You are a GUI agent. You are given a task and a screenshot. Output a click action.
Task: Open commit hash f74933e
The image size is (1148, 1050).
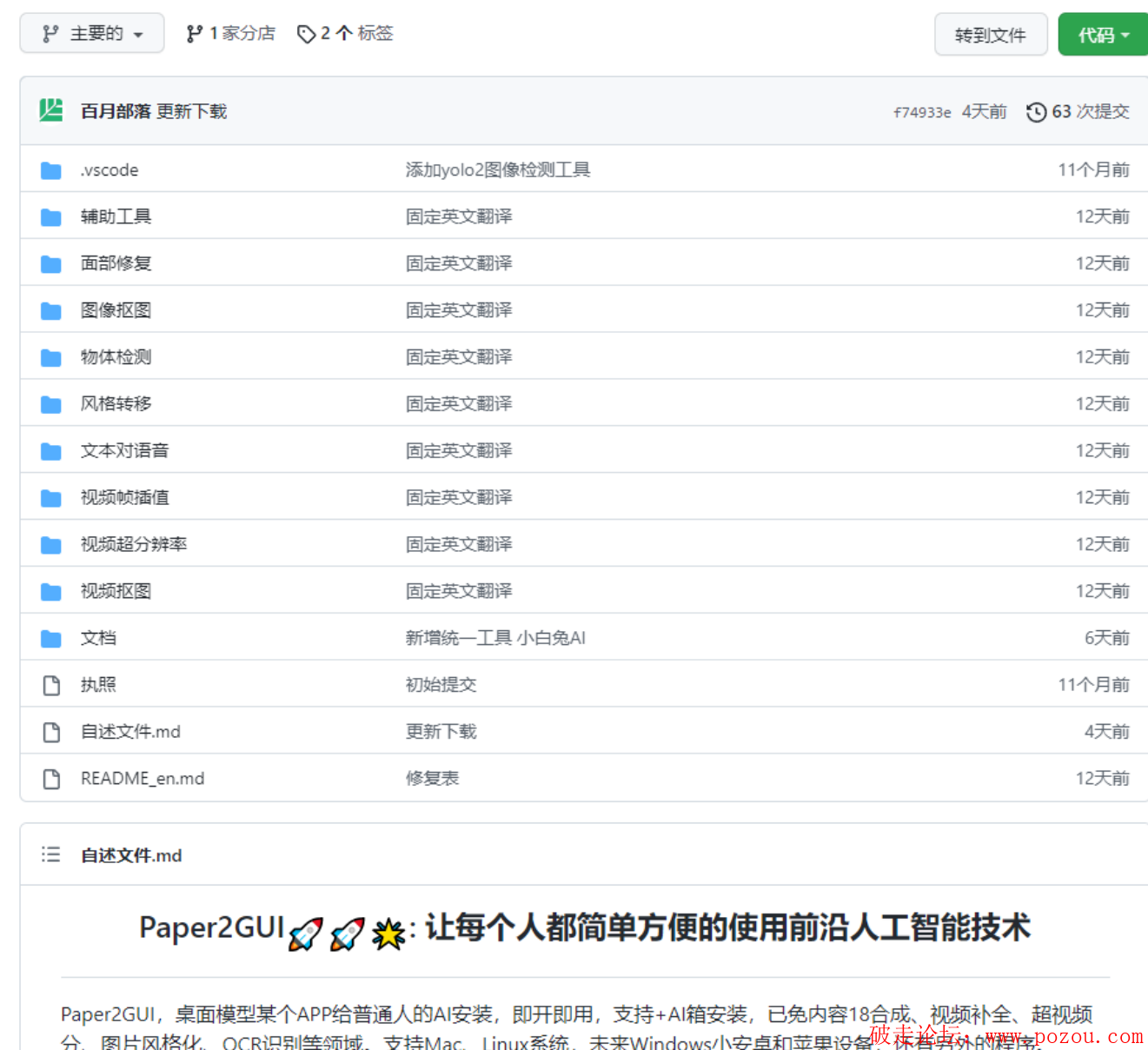click(922, 112)
